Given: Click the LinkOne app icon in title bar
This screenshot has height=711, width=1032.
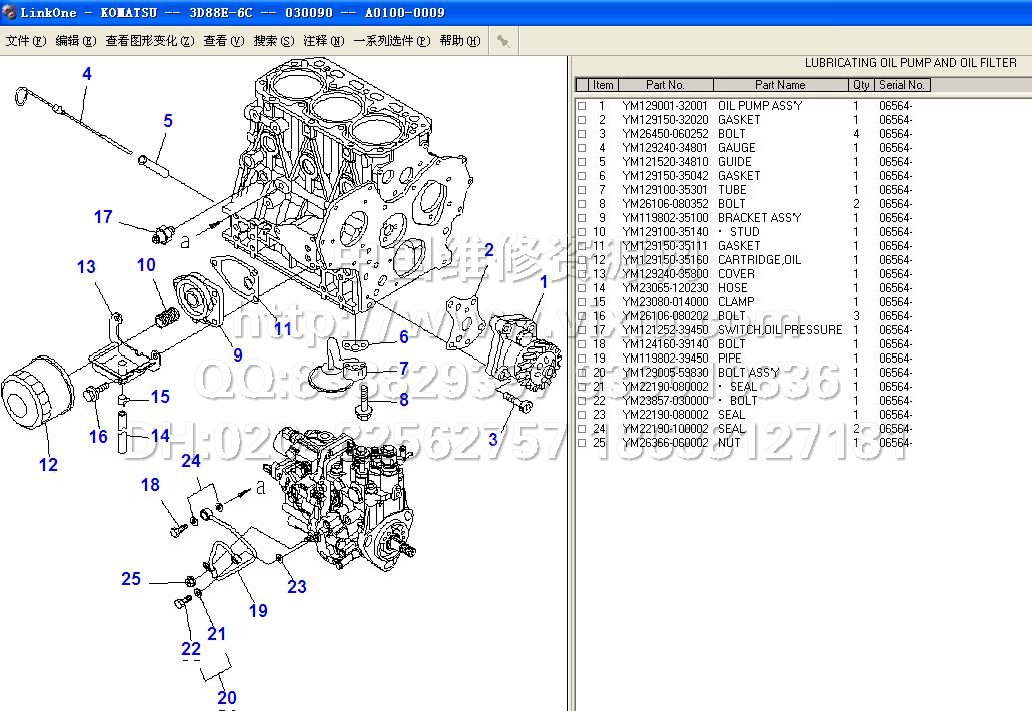Looking at the screenshot, I should [9, 12].
